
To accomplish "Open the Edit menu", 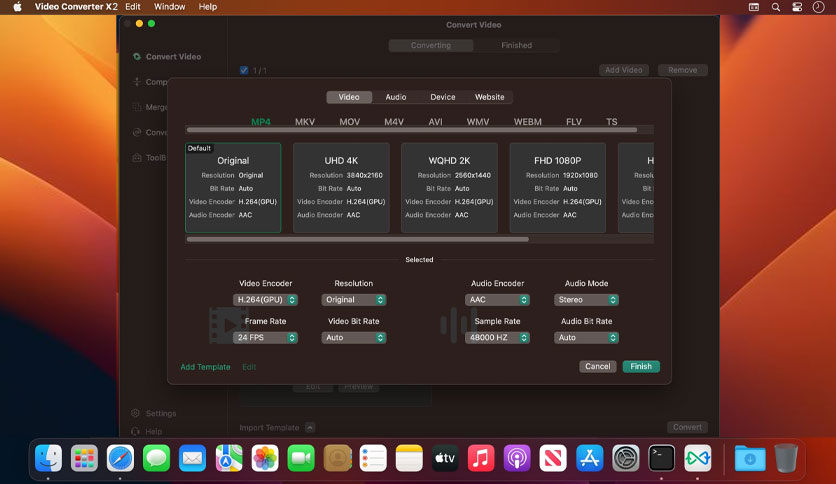I will tap(133, 7).
